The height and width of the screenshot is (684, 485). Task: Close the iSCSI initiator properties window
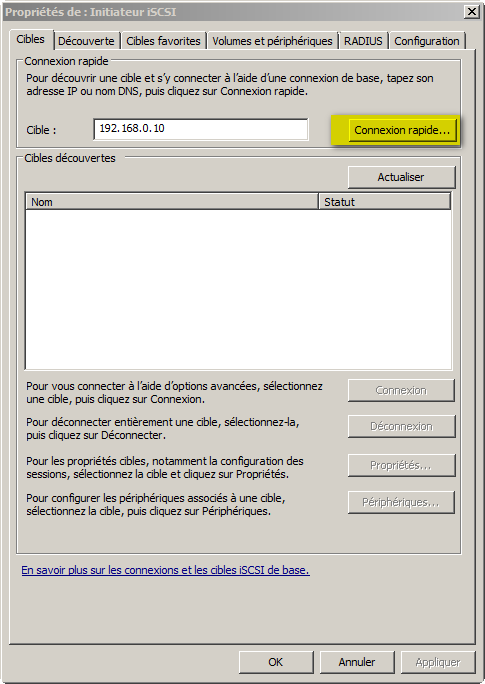tap(472, 12)
